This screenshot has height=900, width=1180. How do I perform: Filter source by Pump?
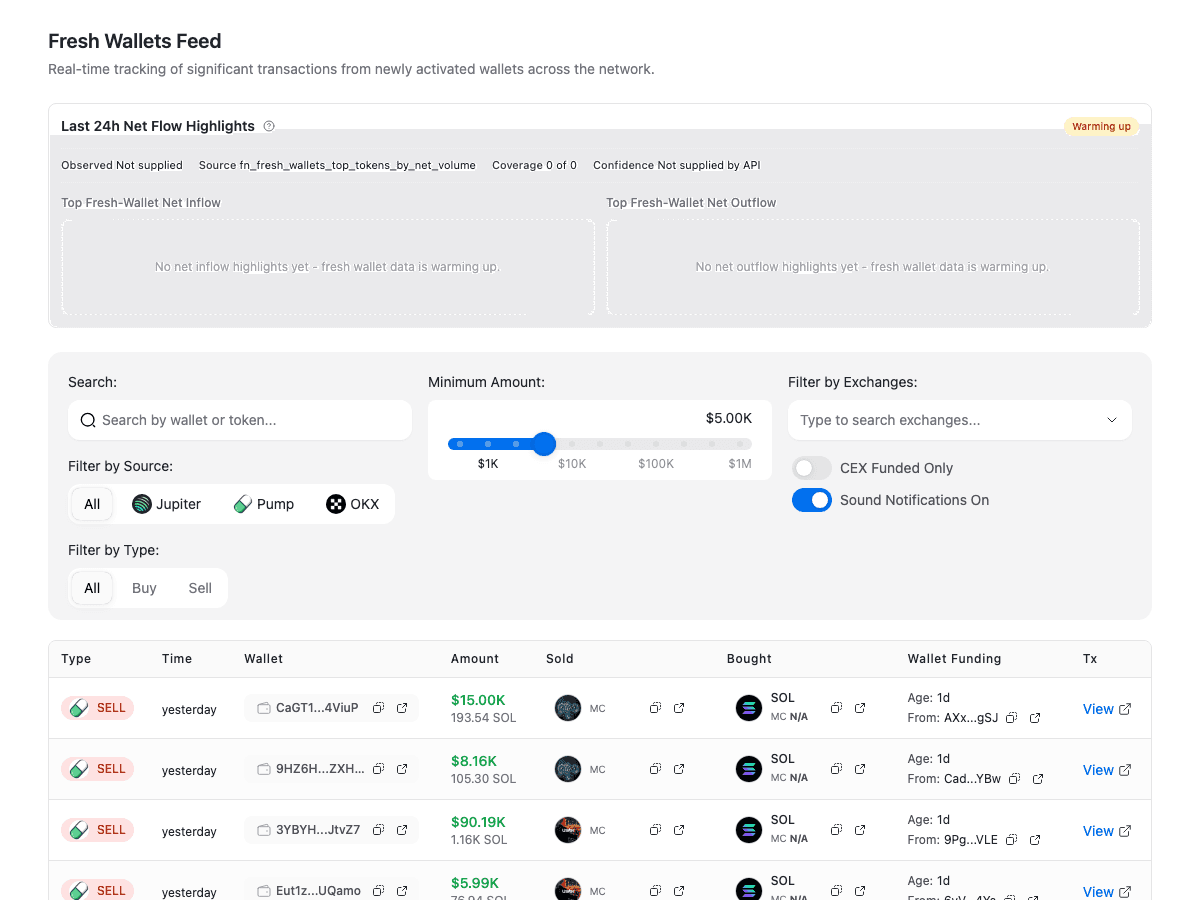click(264, 504)
